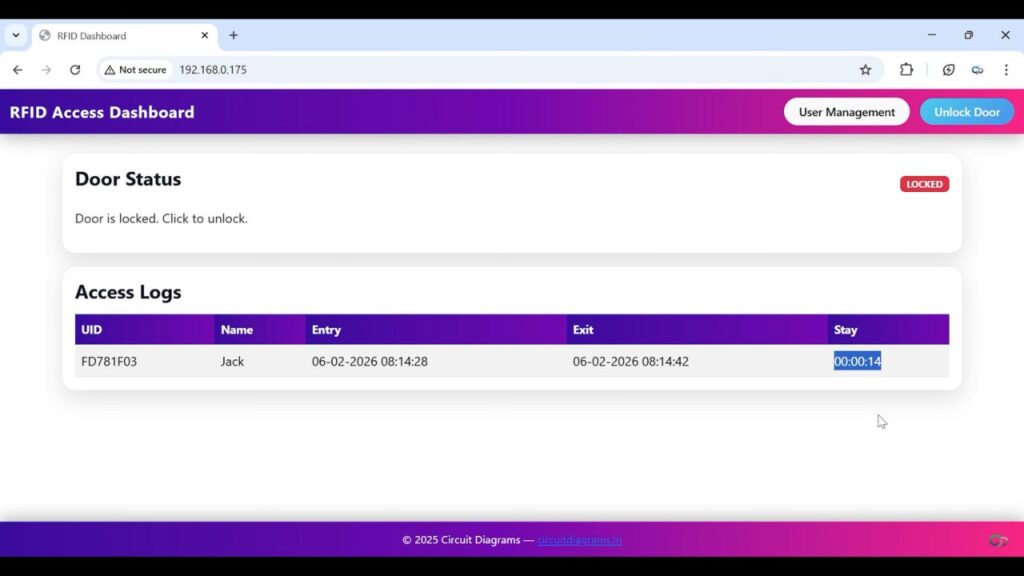The image size is (1024, 576).
Task: Open User Management page
Action: [846, 112]
